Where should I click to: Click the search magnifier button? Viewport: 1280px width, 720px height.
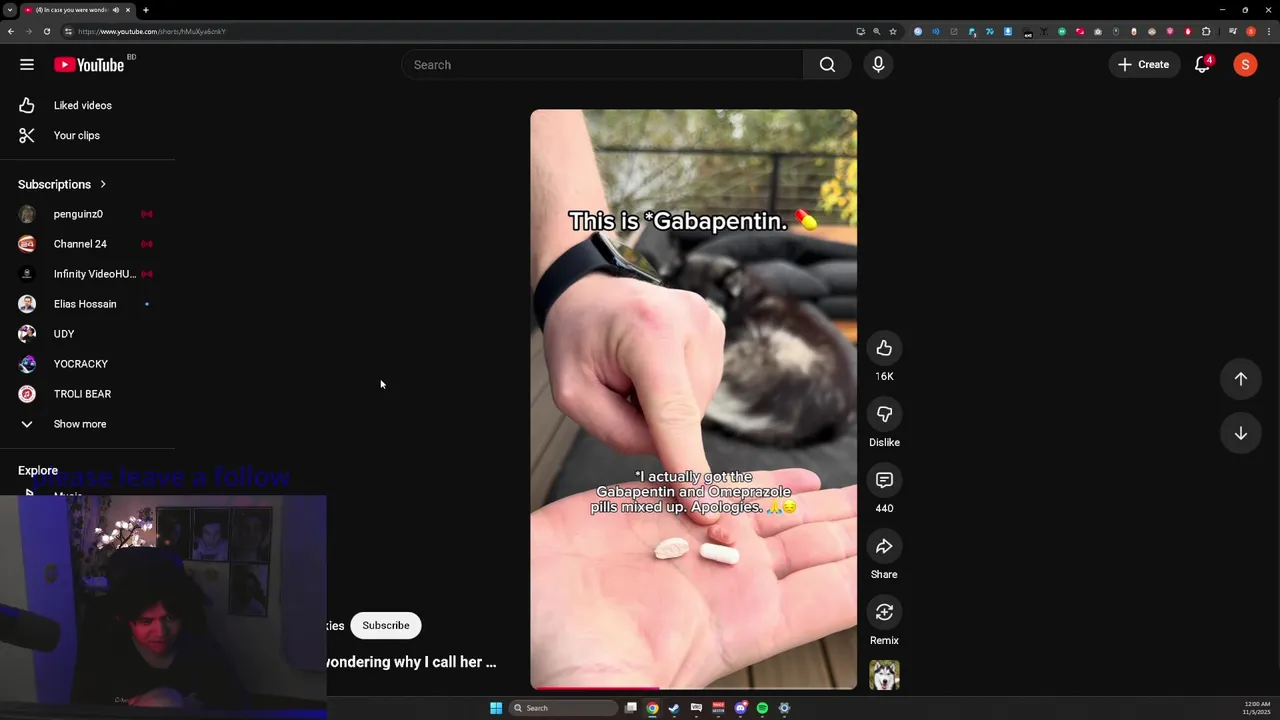click(827, 65)
